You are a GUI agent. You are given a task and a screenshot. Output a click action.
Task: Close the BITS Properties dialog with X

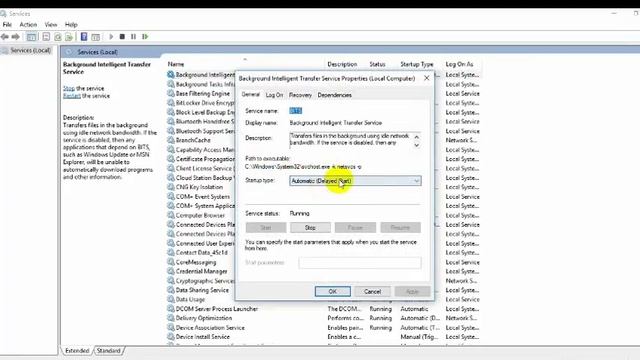(427, 78)
